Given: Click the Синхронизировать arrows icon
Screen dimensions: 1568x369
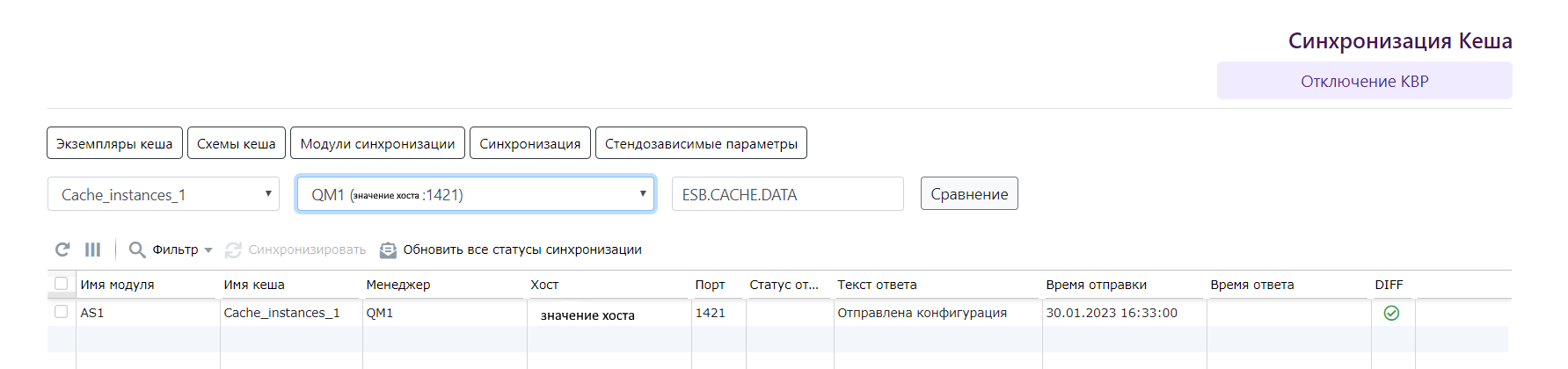Looking at the screenshot, I should pyautogui.click(x=233, y=250).
